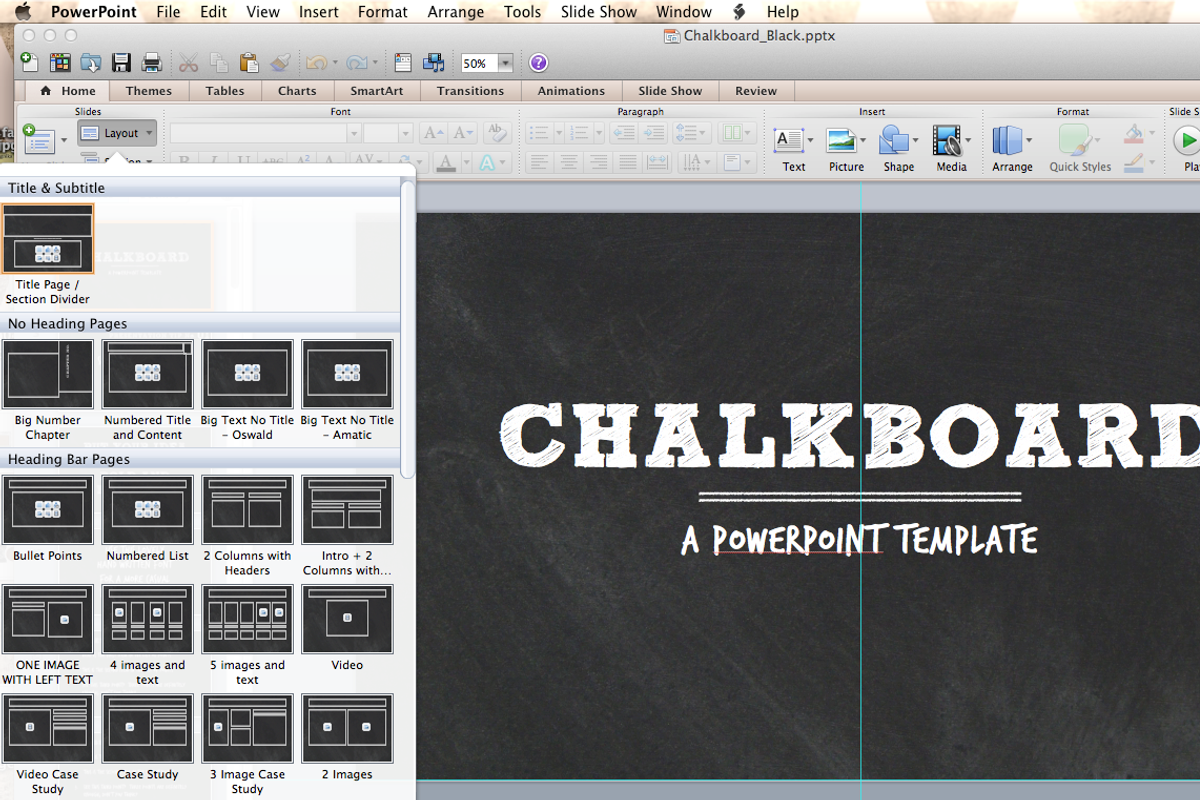The width and height of the screenshot is (1200, 800).
Task: Click the Arrange icon
Action: [1007, 141]
